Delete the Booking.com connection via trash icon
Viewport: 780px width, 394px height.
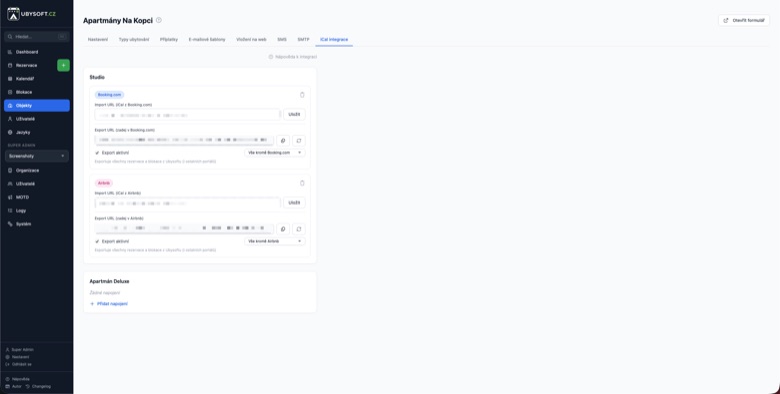(x=302, y=95)
